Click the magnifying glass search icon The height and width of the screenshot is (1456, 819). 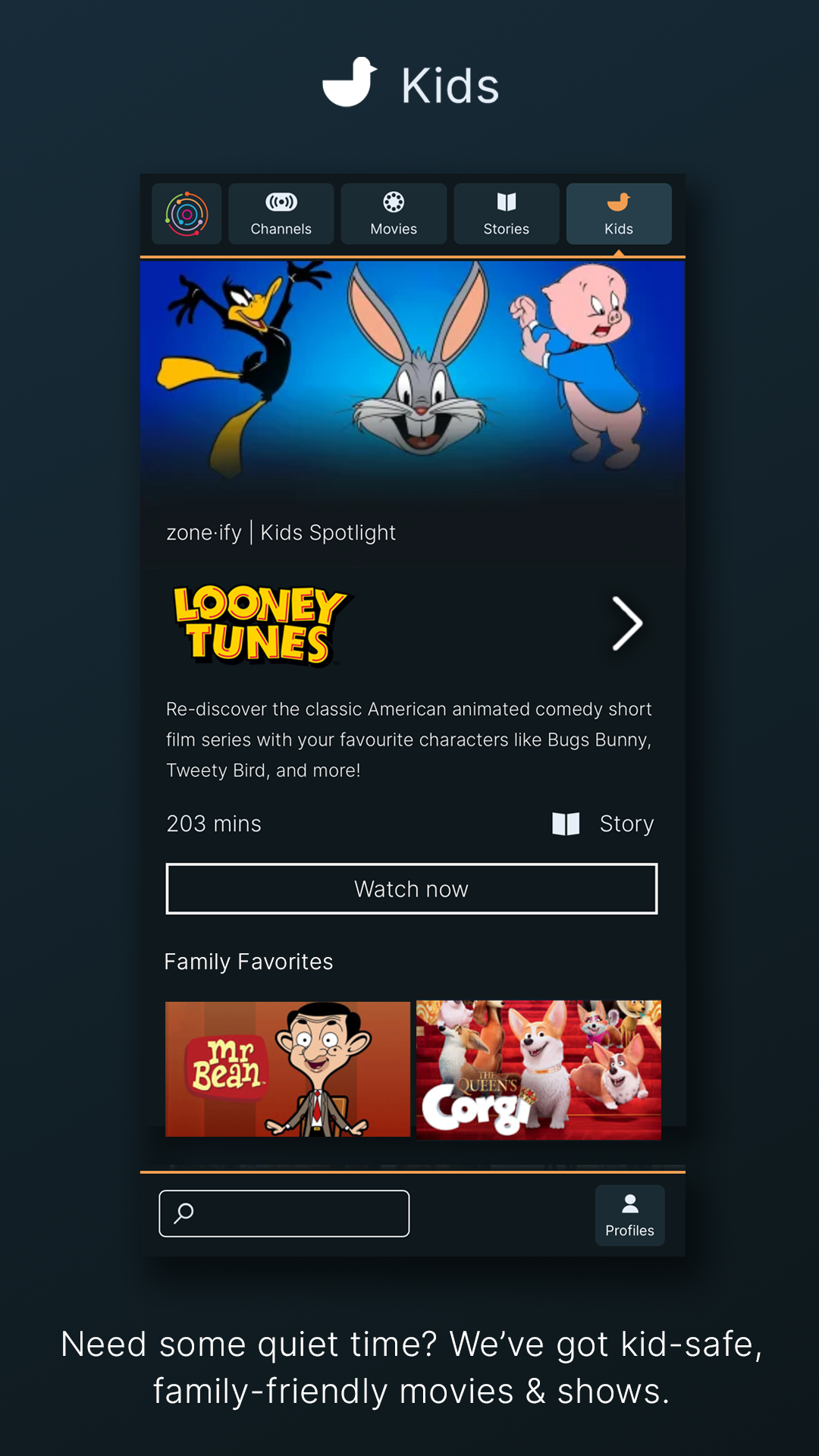pyautogui.click(x=184, y=1213)
